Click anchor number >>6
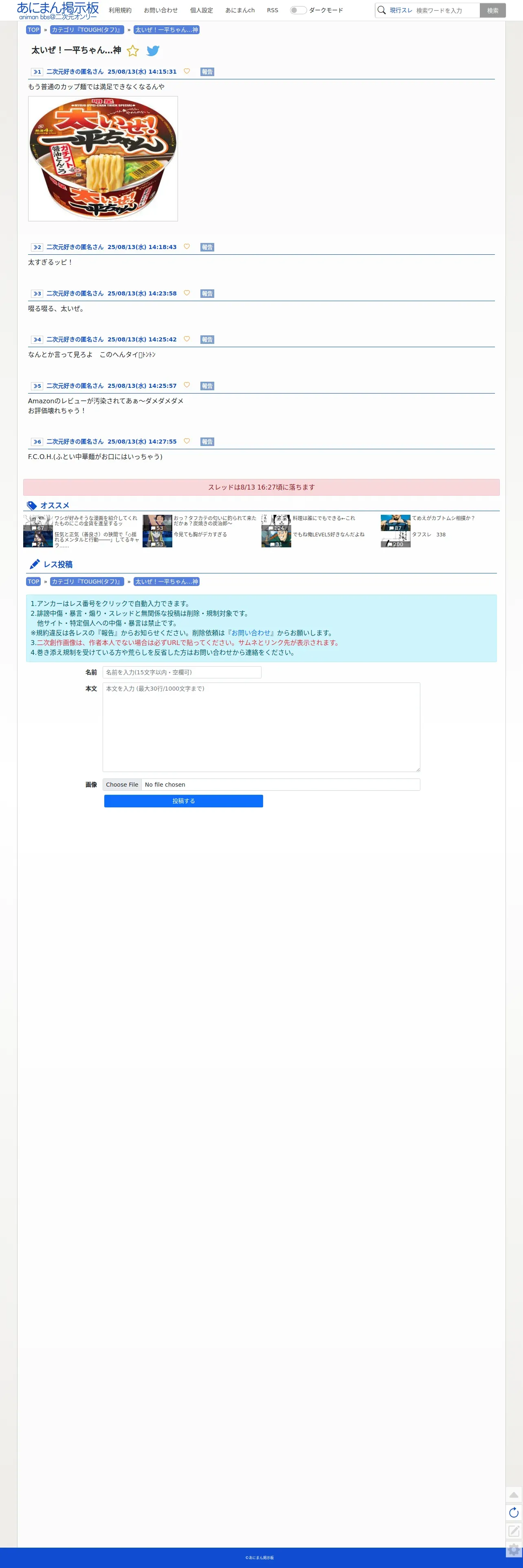 point(37,442)
